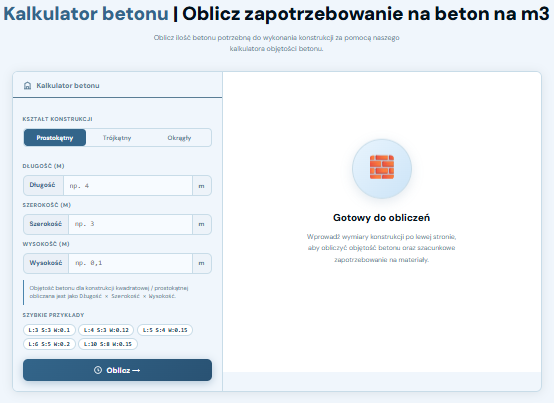
Task: Apply the example L:5 S:4 W:0.15
Action: click(x=165, y=330)
